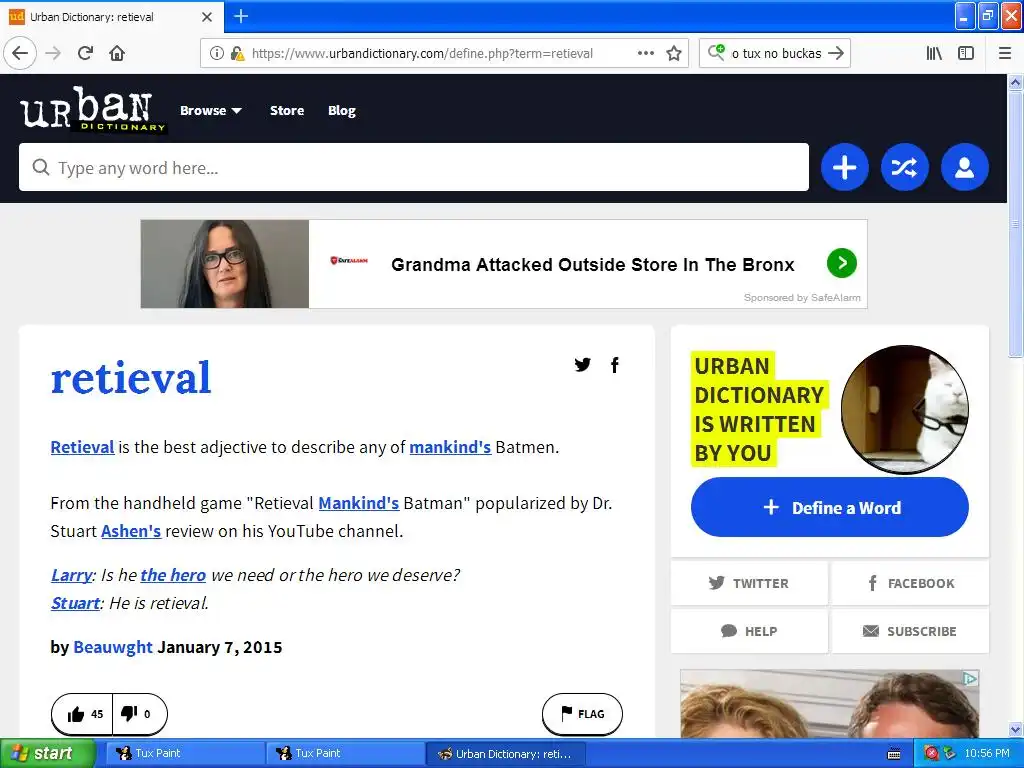Open the user account profile icon
Screen dimensions: 1024x768
pos(965,167)
